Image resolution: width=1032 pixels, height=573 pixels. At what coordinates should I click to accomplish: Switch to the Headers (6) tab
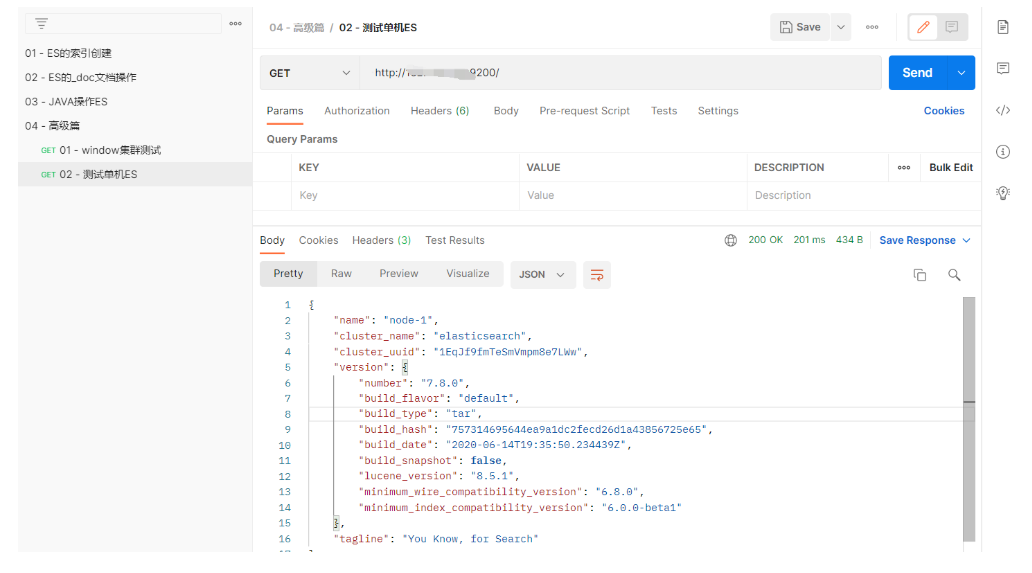point(439,111)
